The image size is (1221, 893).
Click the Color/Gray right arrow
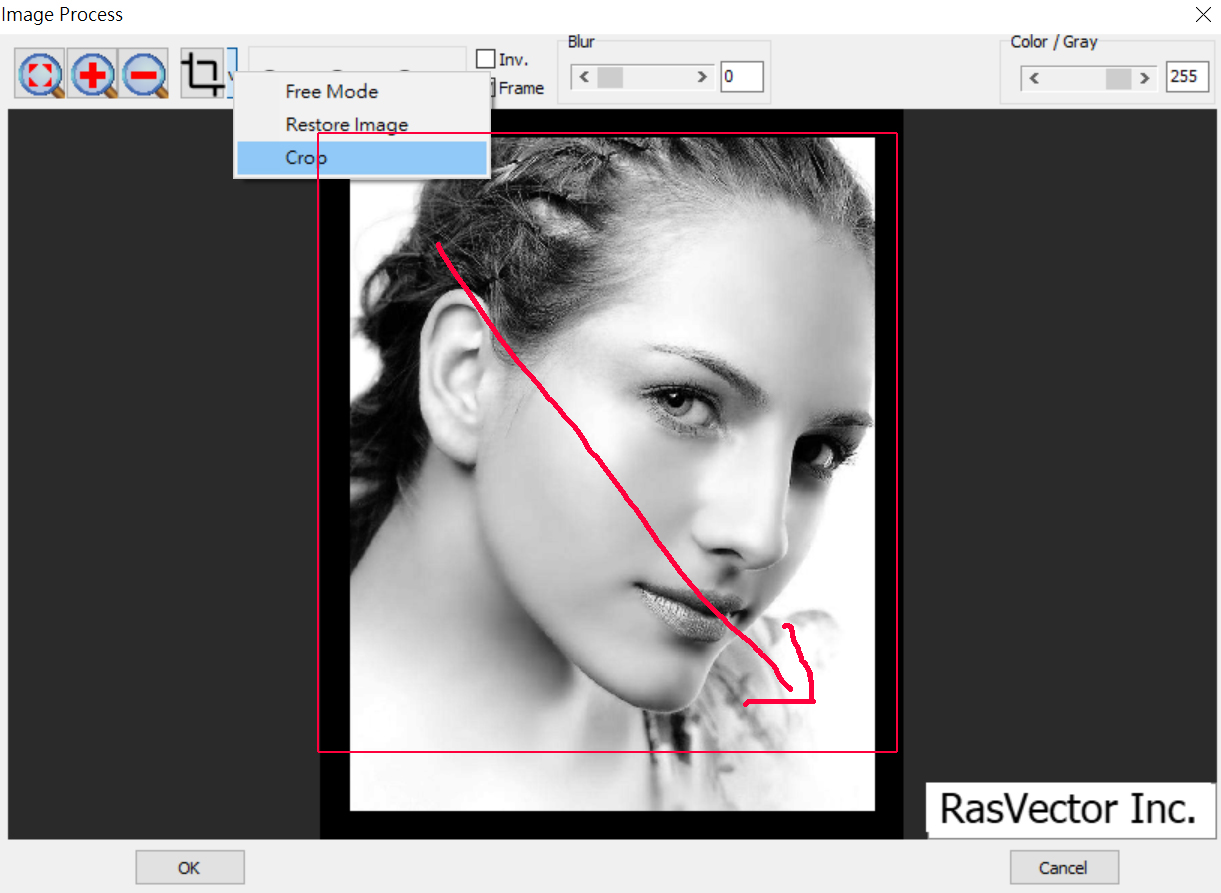tap(1147, 78)
